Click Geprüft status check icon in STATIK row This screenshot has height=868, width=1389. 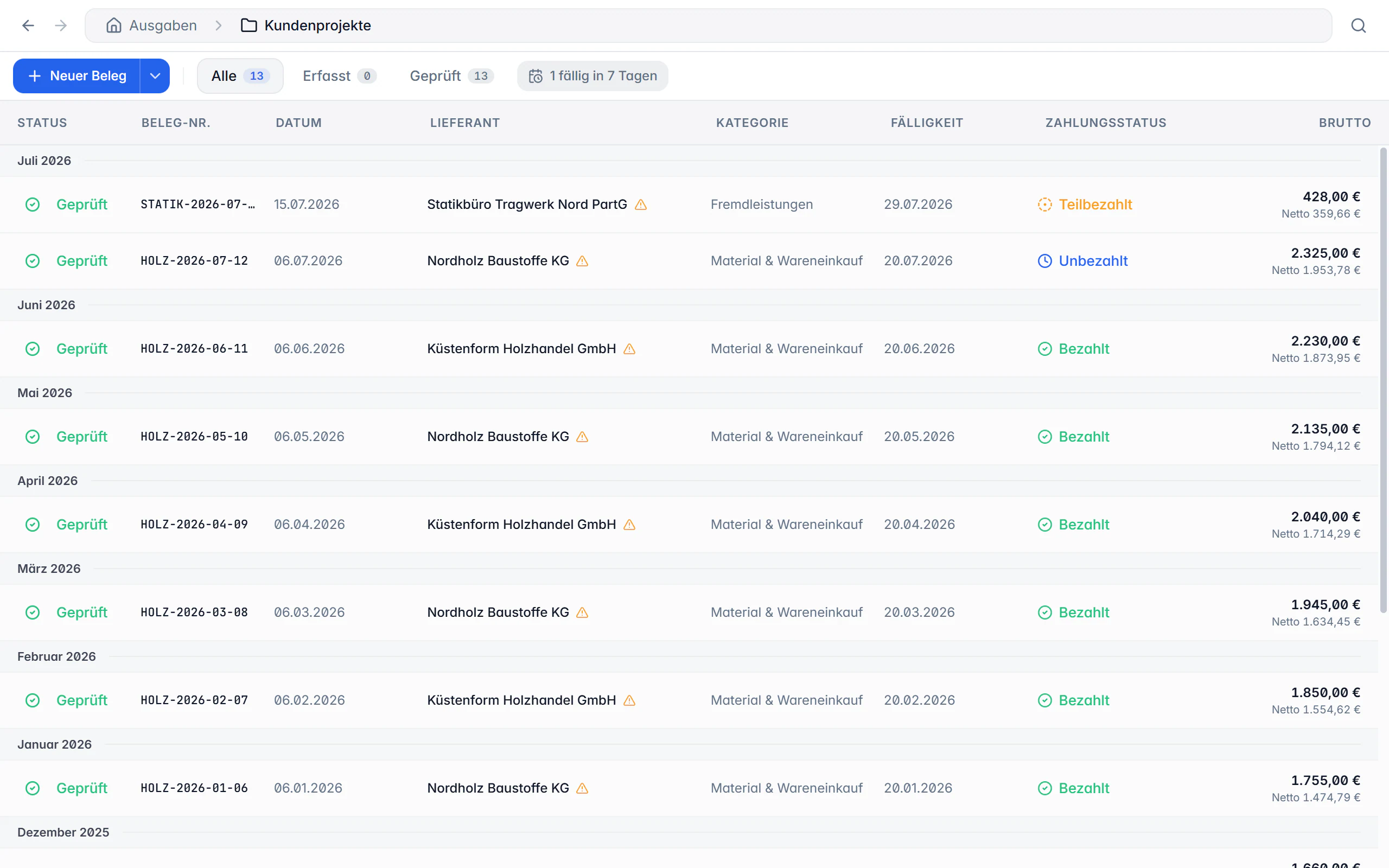33,205
